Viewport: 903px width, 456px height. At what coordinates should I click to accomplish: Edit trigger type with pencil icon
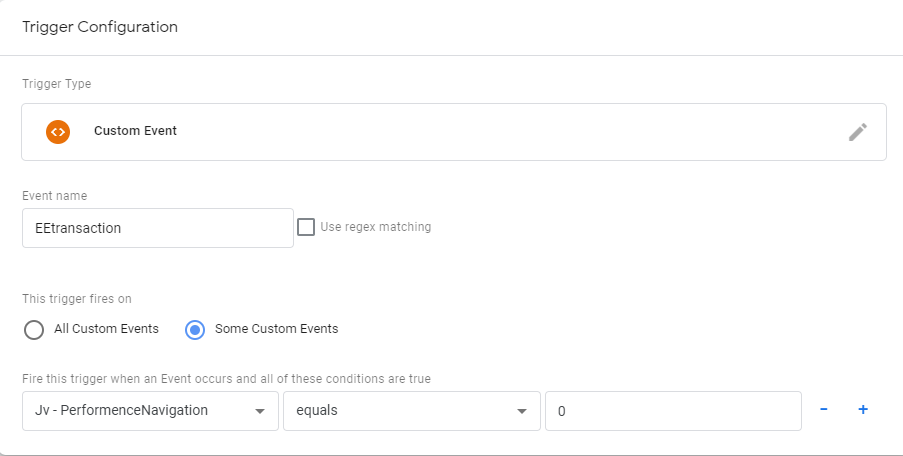coord(857,132)
